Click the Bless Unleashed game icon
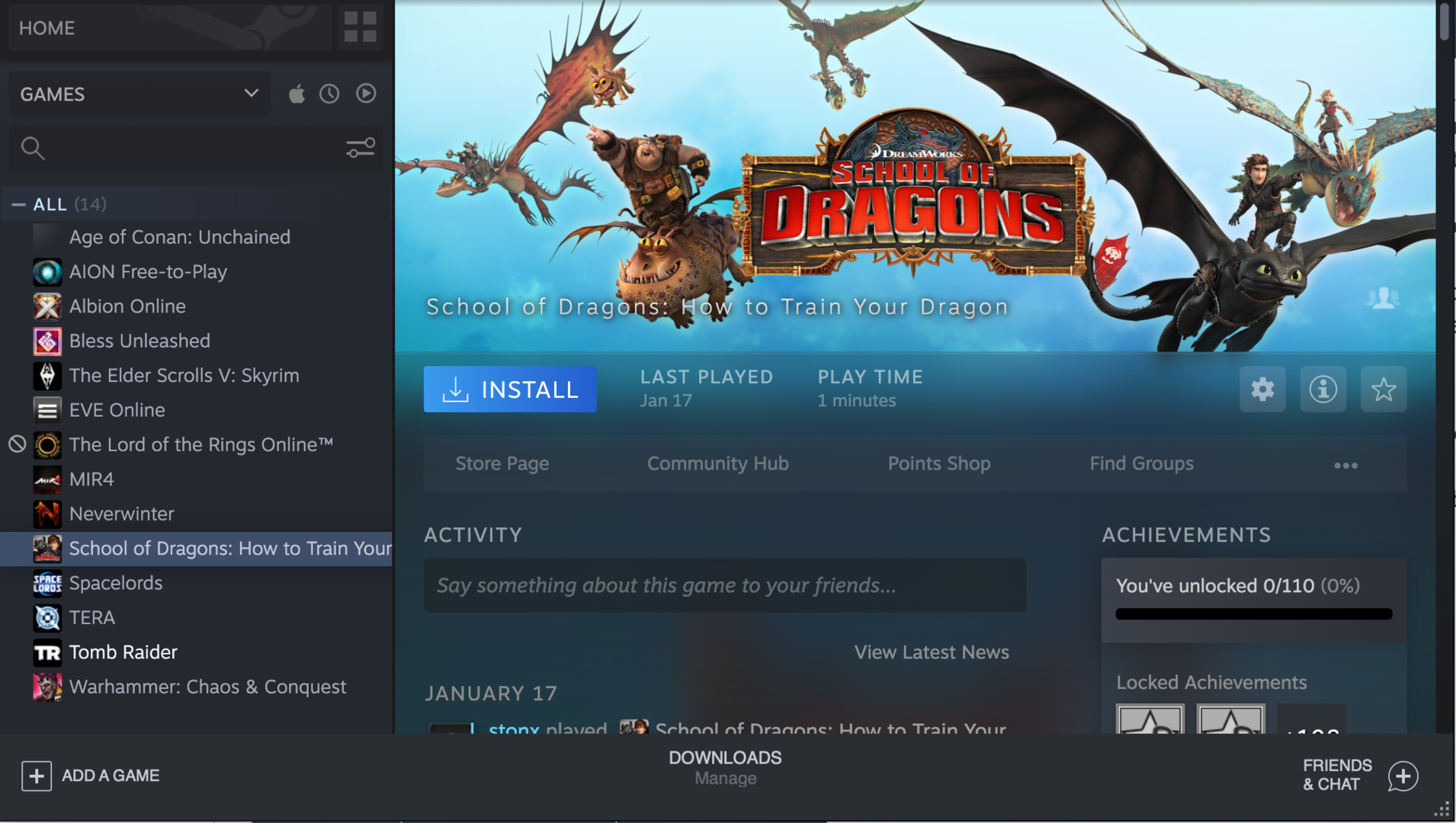This screenshot has width=1456, height=823. (x=47, y=341)
